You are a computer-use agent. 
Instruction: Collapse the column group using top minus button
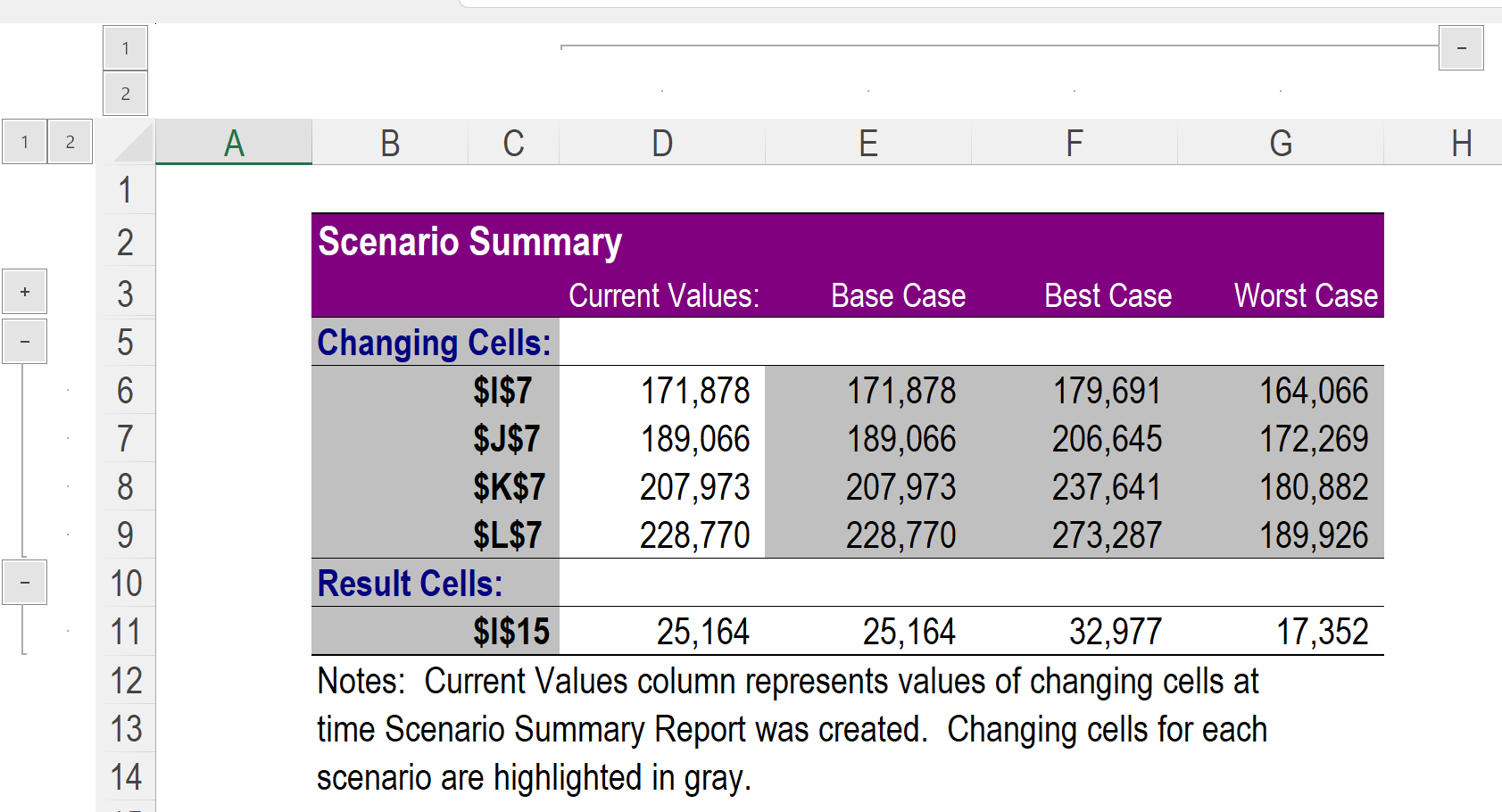pos(1461,48)
